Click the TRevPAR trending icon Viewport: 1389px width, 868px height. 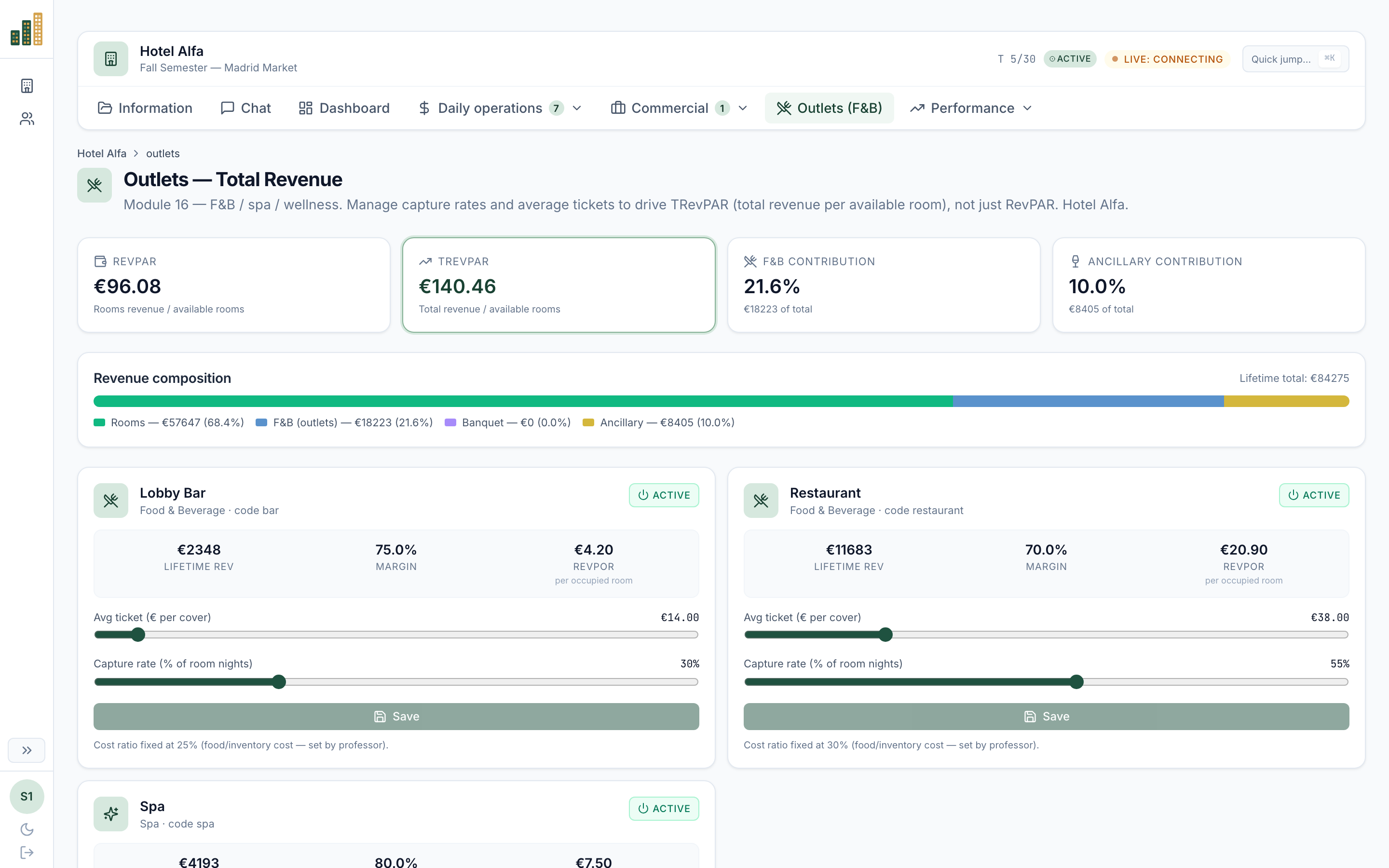click(425, 261)
